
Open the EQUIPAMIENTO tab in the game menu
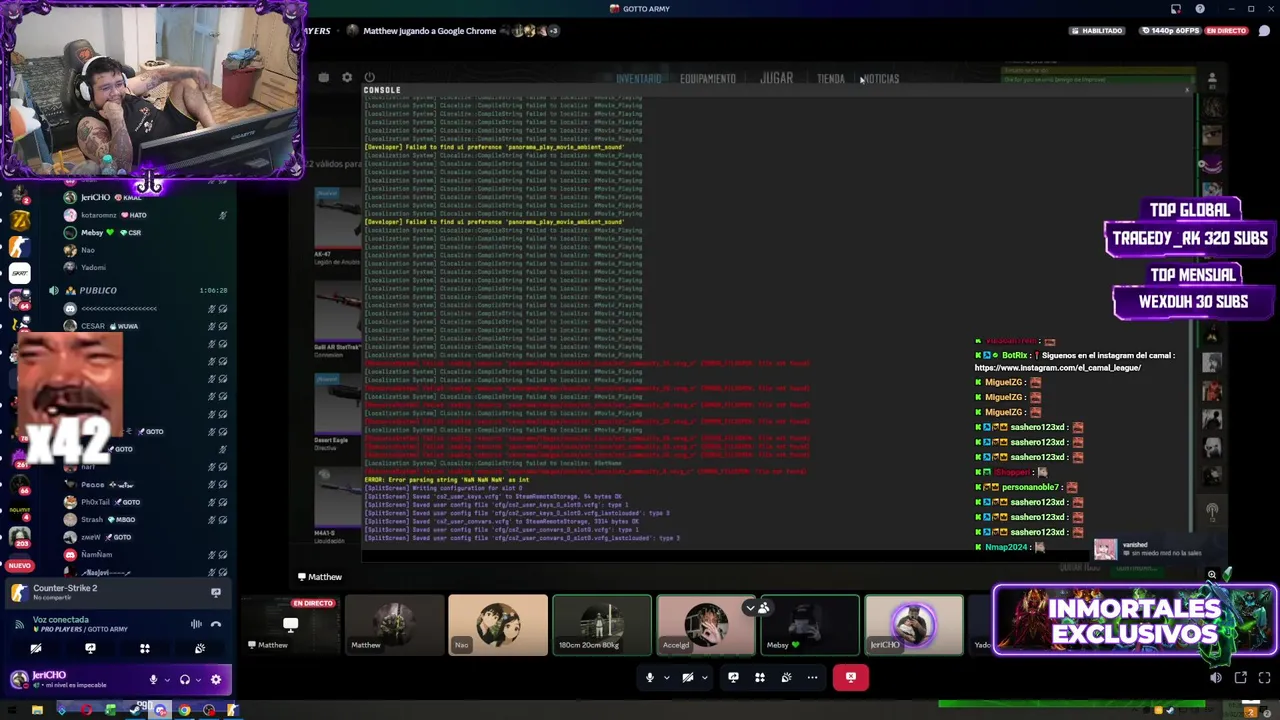click(x=708, y=79)
